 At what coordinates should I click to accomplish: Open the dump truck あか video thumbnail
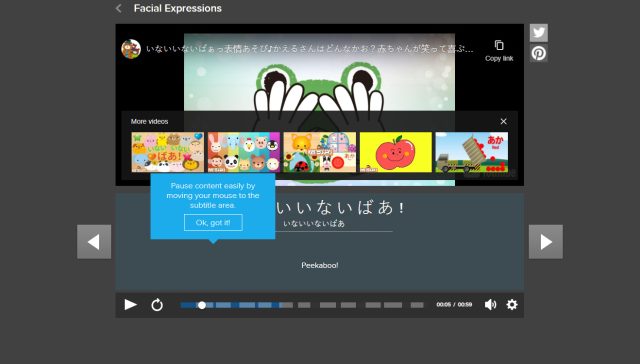point(471,152)
